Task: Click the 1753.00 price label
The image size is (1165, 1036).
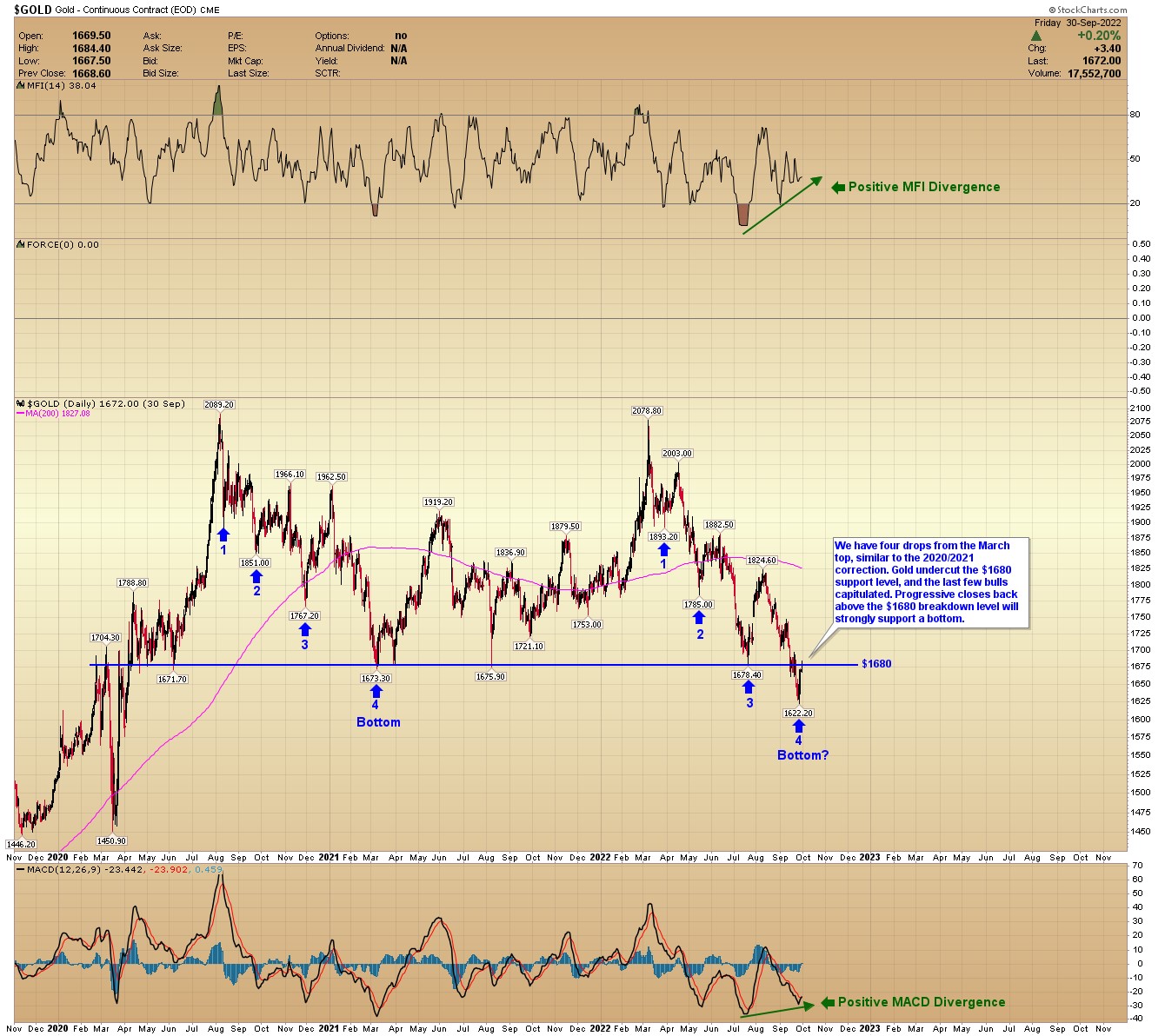Action: coord(587,624)
